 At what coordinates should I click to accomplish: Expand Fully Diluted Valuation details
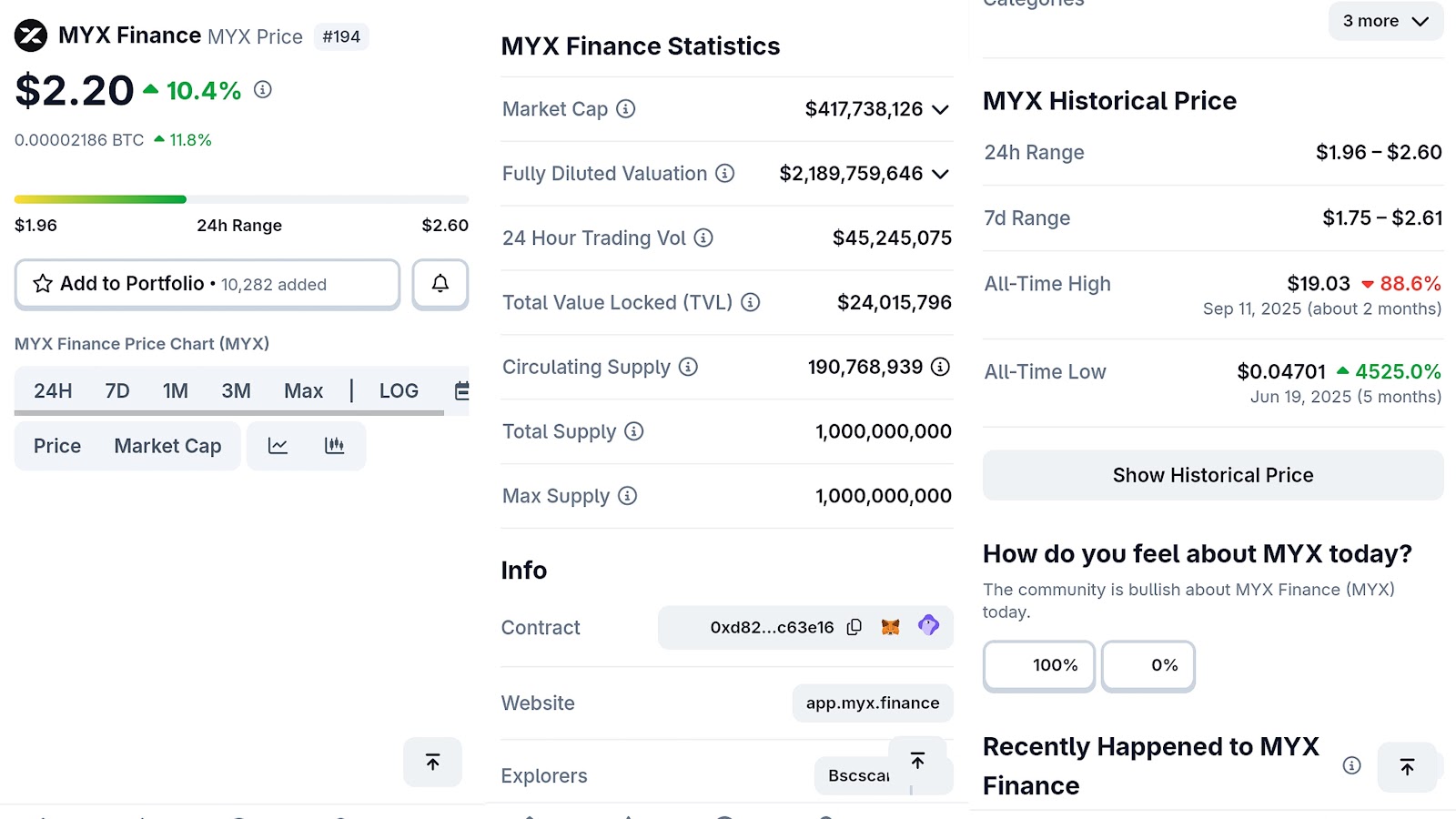(x=943, y=174)
